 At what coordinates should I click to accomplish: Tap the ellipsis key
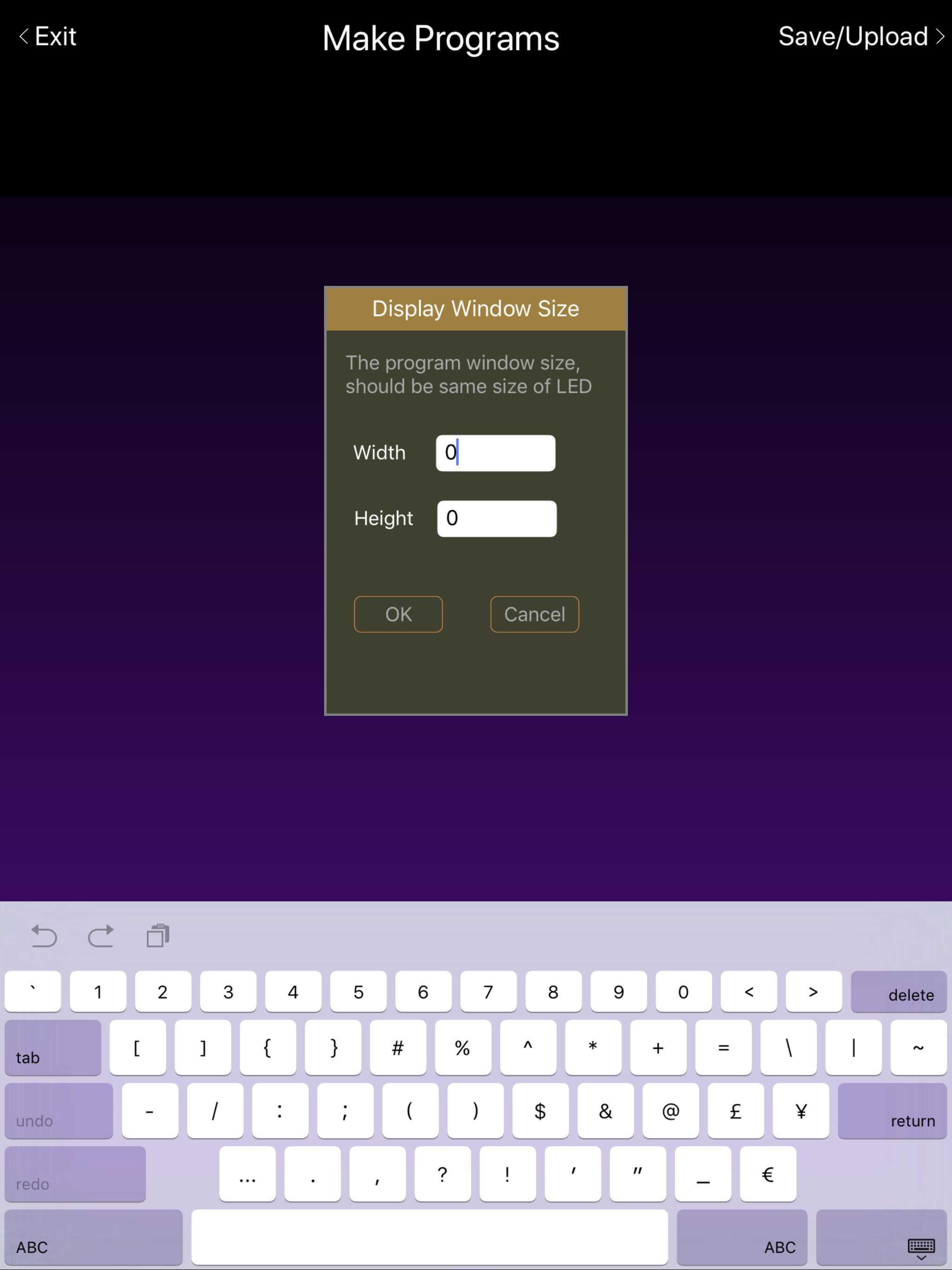[x=247, y=1174]
